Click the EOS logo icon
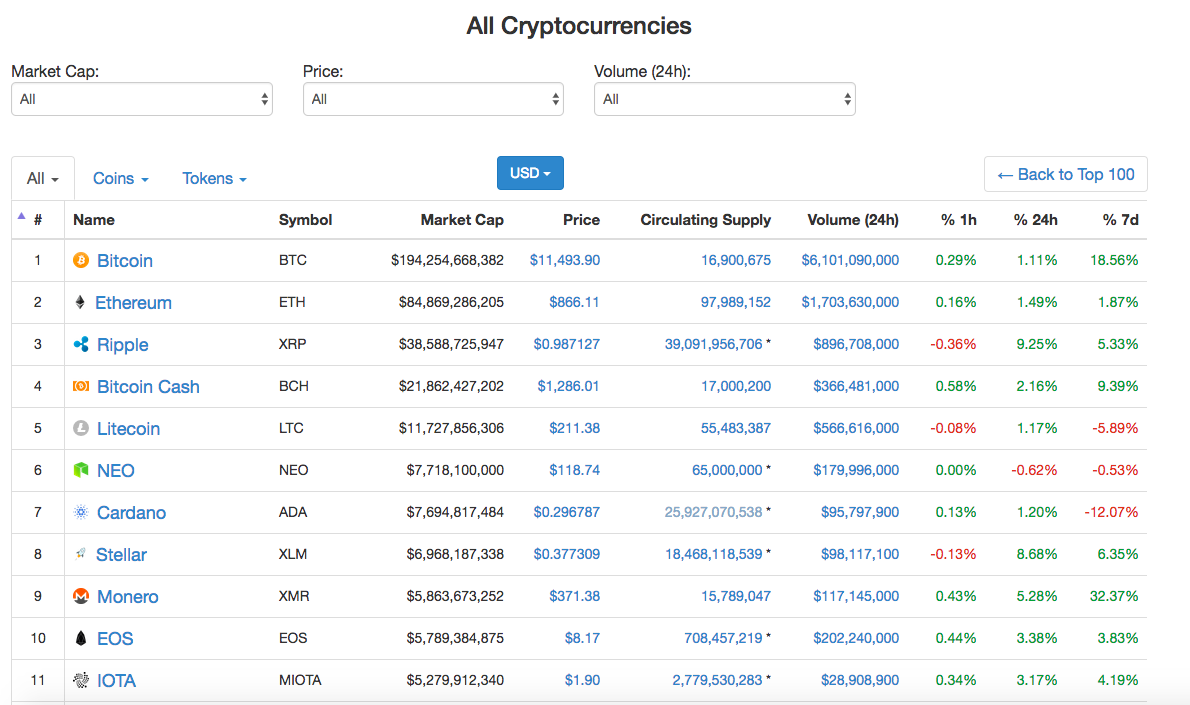The image size is (1190, 705). tap(80, 638)
